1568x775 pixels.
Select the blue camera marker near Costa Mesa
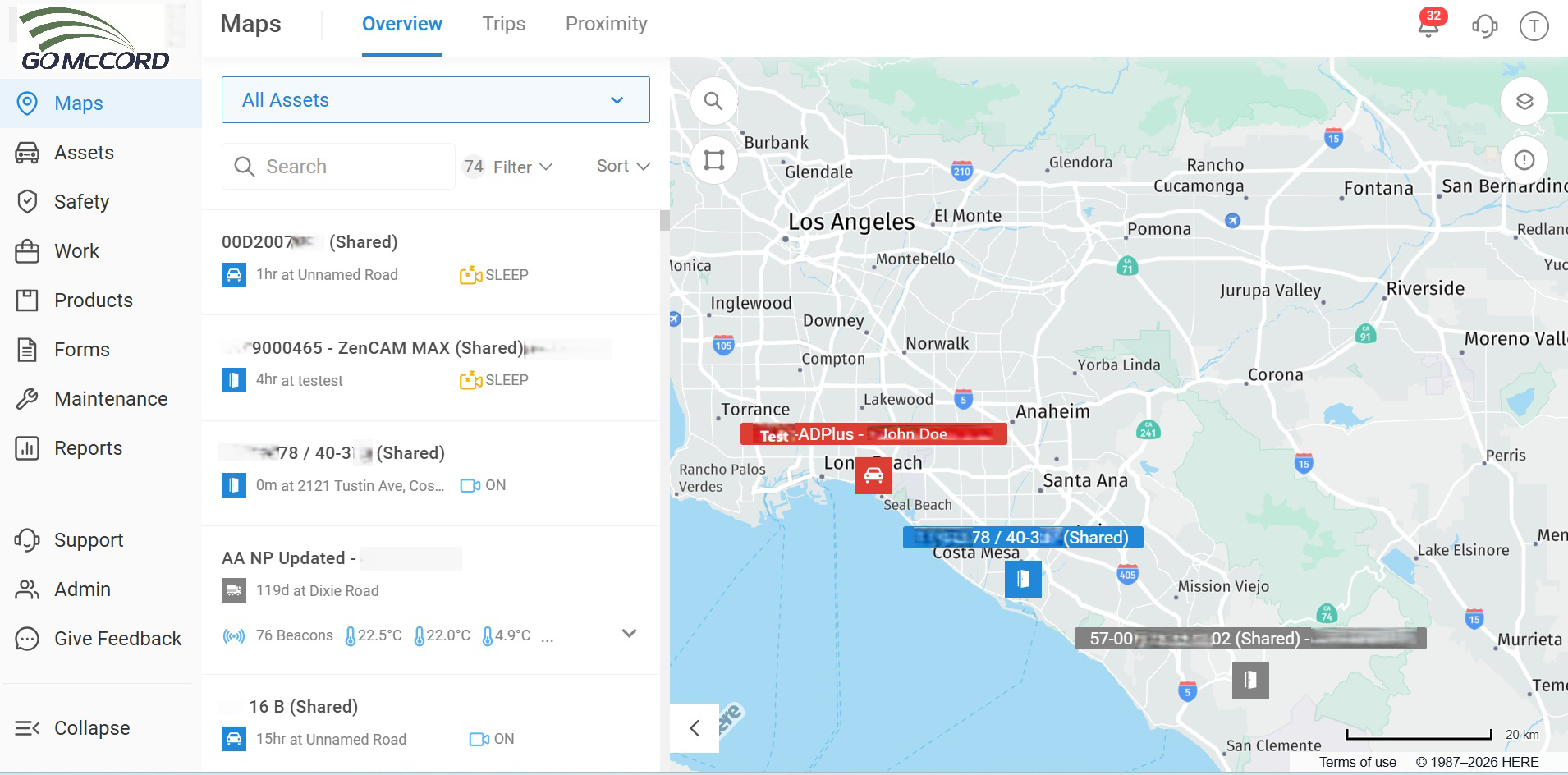pos(1023,580)
